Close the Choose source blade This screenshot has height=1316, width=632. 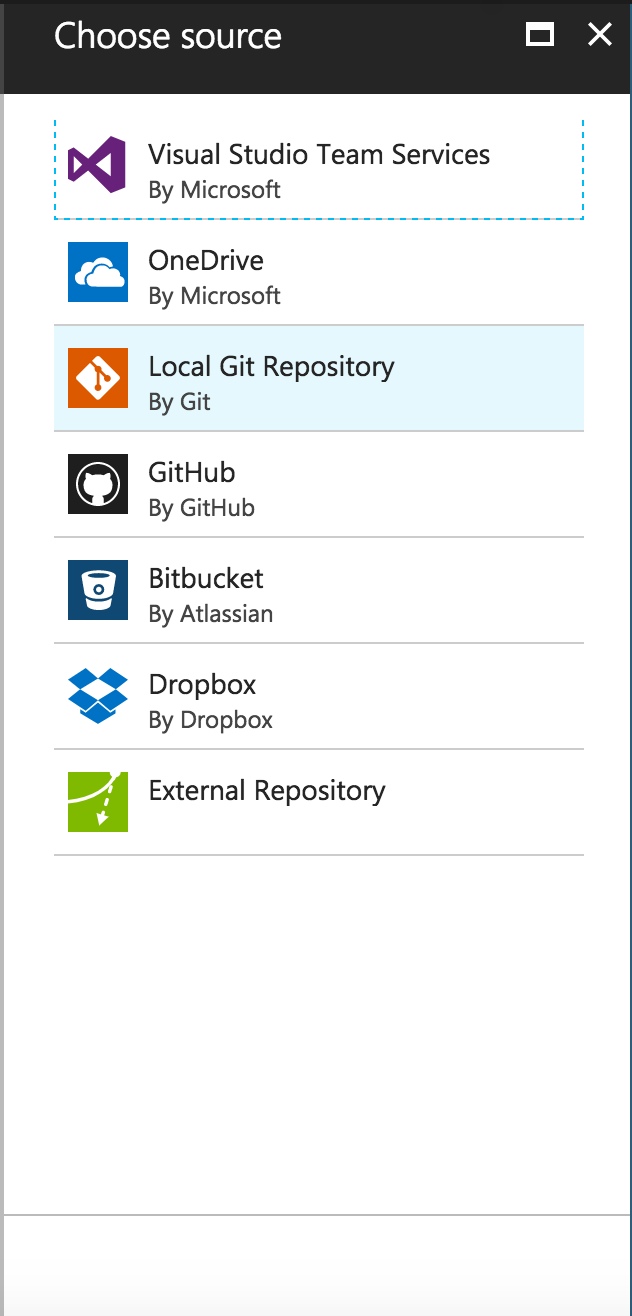(600, 35)
